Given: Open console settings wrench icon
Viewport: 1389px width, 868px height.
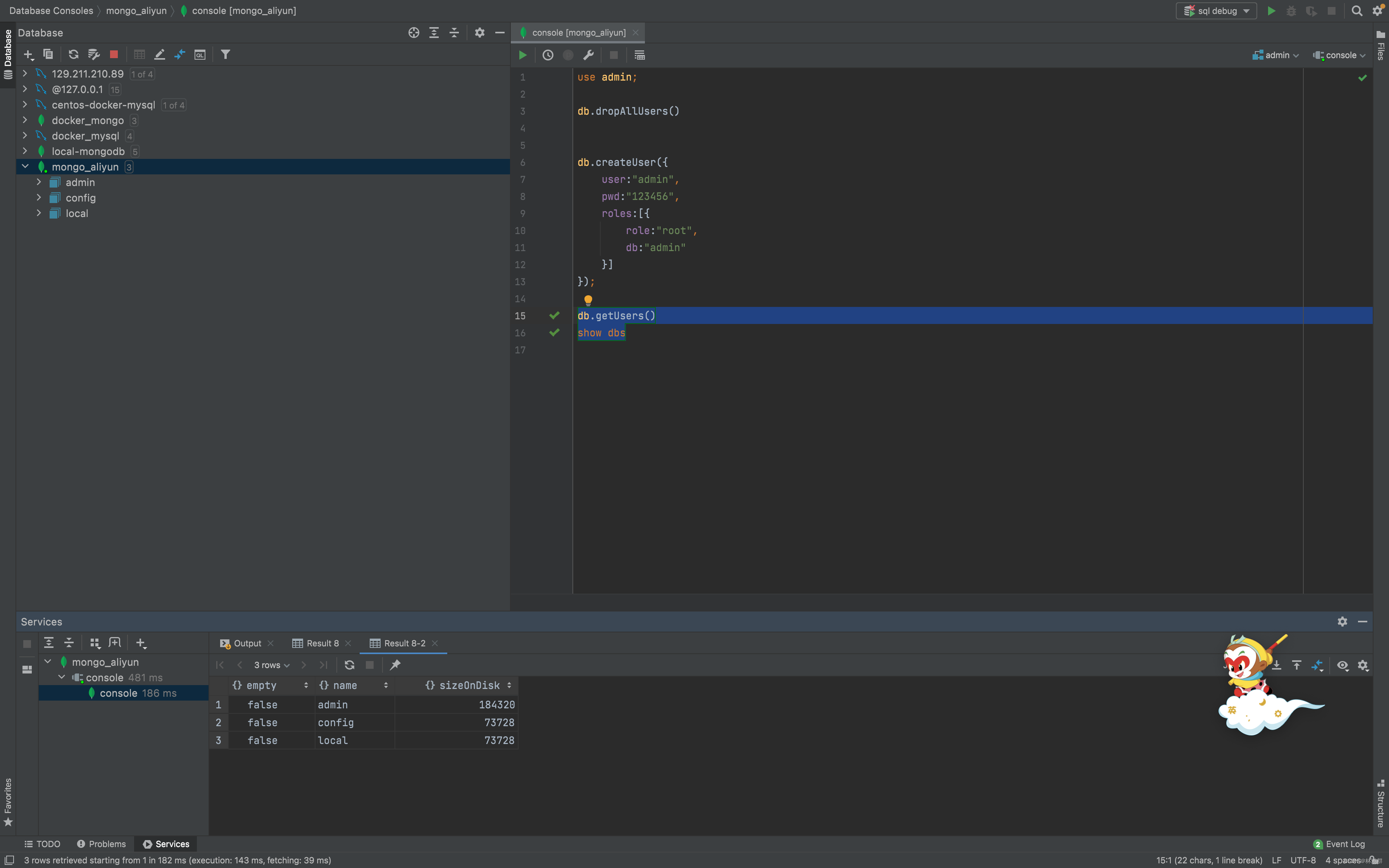Looking at the screenshot, I should [588, 55].
